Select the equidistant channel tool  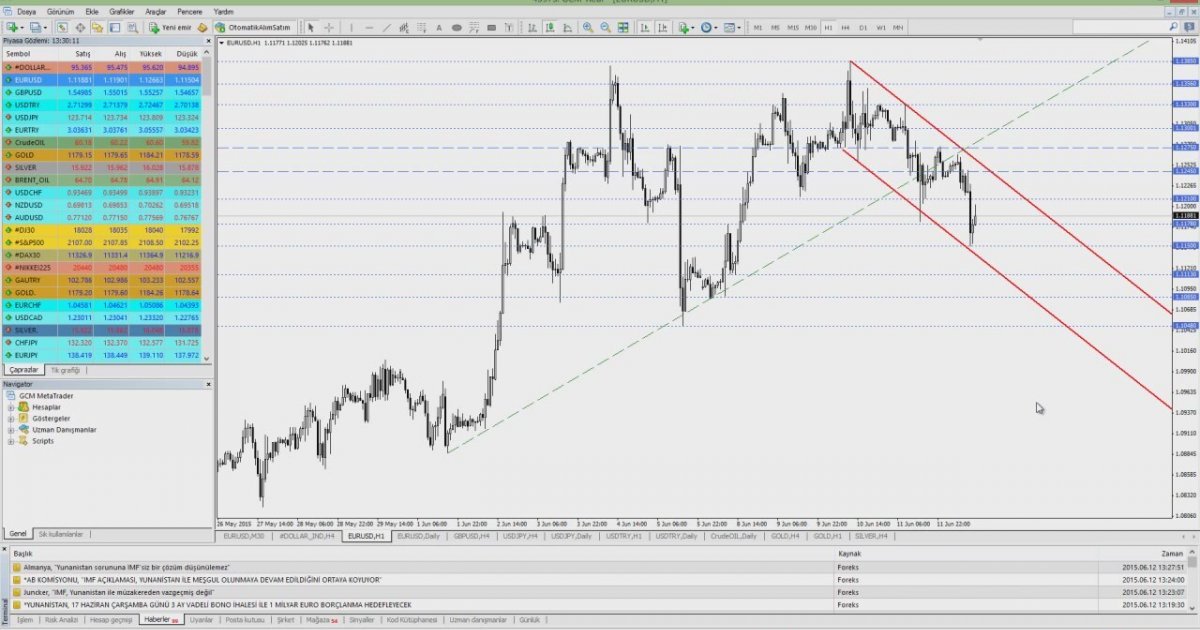point(404,27)
